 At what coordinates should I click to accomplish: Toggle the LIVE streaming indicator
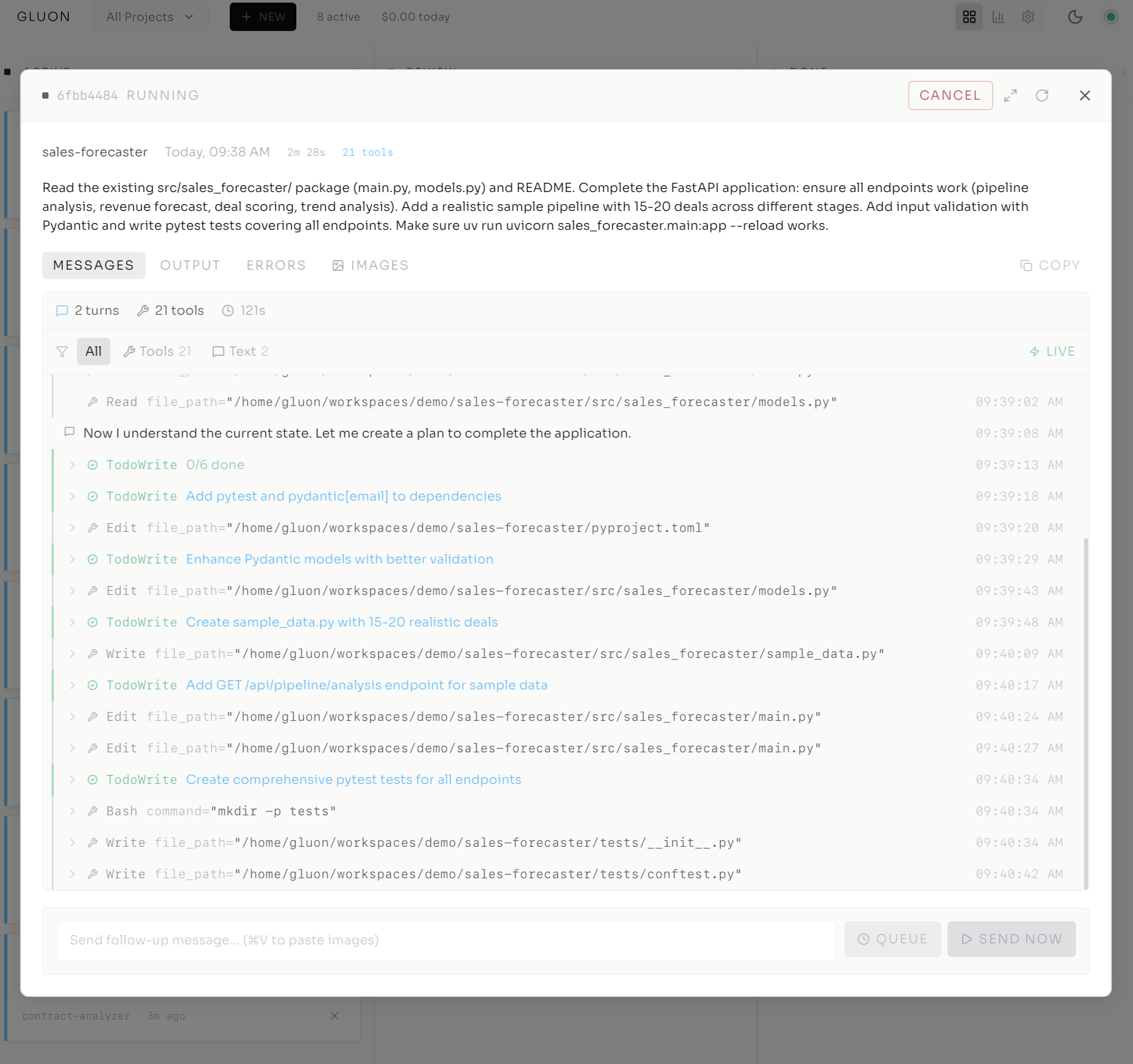1052,352
